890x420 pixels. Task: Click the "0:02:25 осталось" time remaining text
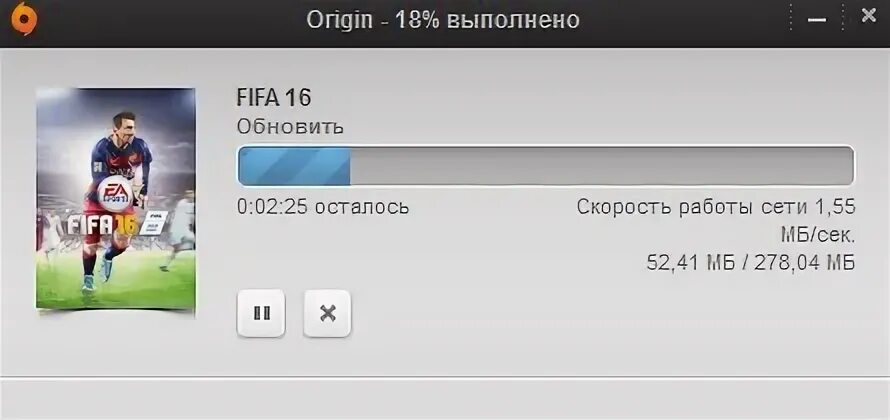point(323,207)
